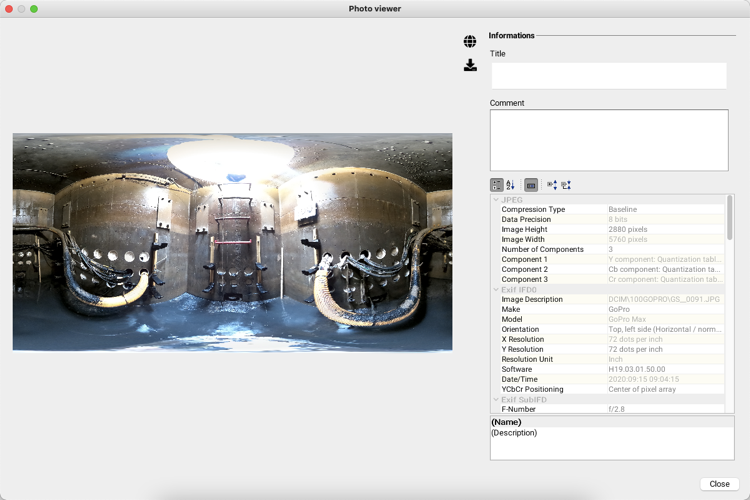Collapse the Exif IFD0 section
750x500 pixels.
click(x=496, y=290)
